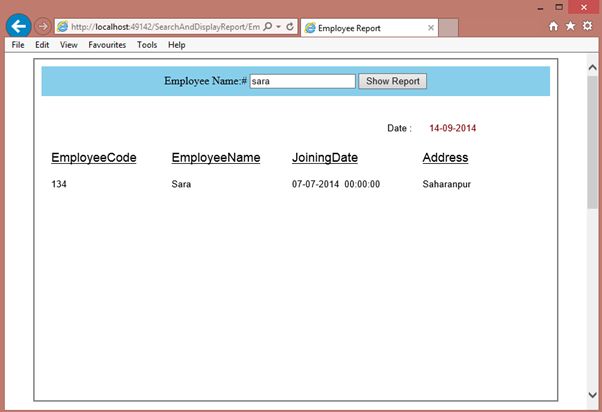The height and width of the screenshot is (412, 602).
Task: Open the Edit menu
Action: [x=42, y=45]
